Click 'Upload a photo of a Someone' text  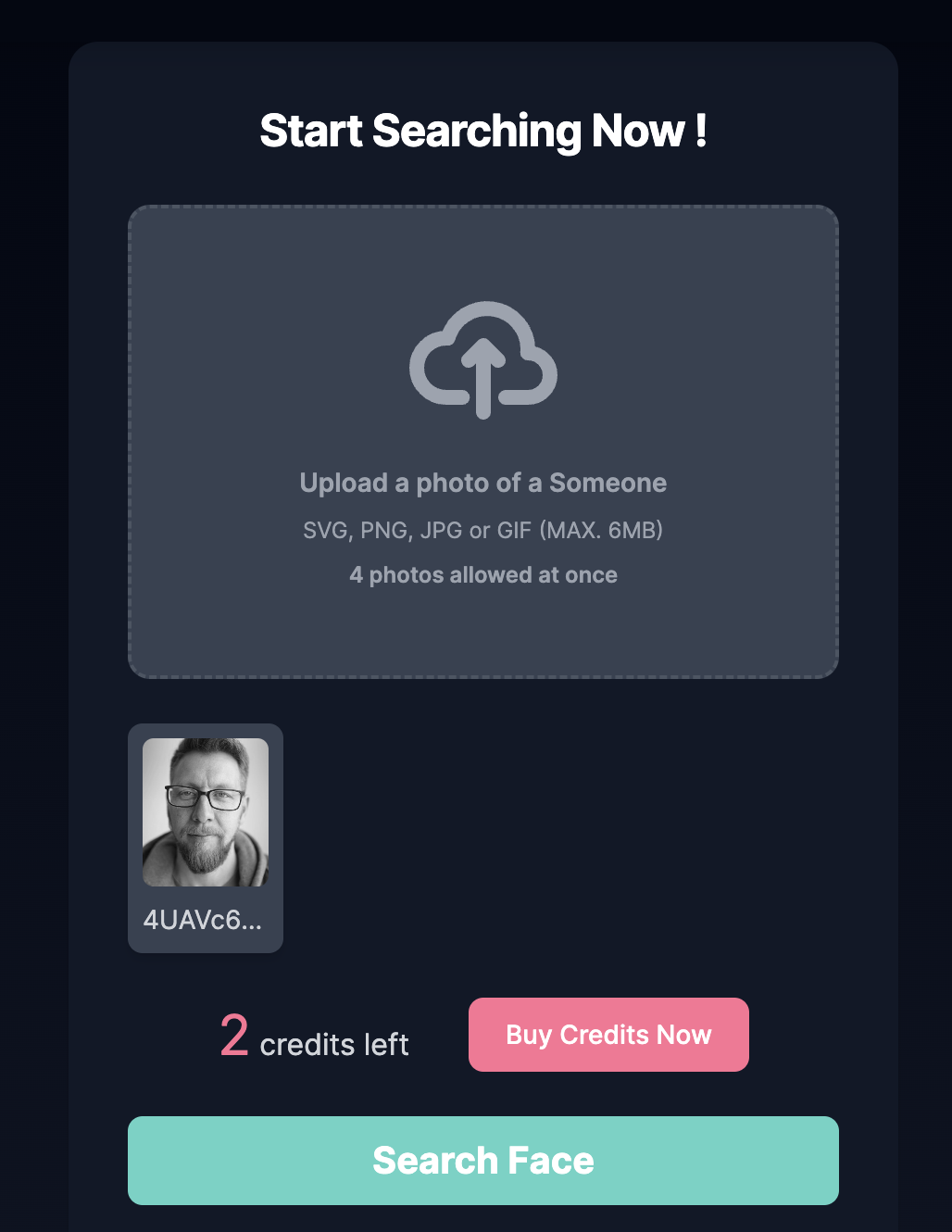[x=483, y=483]
